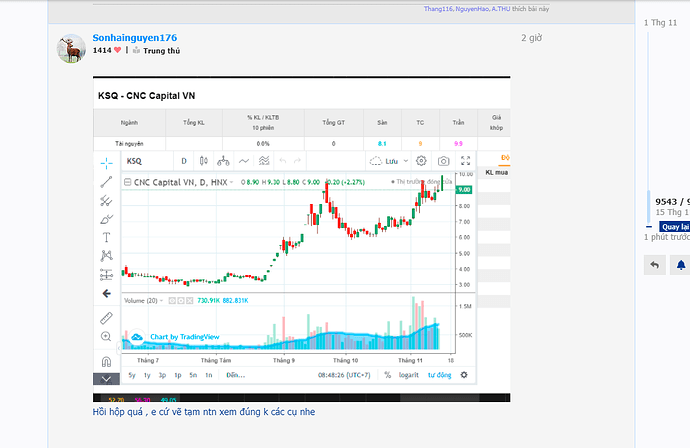Click the red heart beside 1414
This screenshot has height=448, width=690.
(x=117, y=50)
